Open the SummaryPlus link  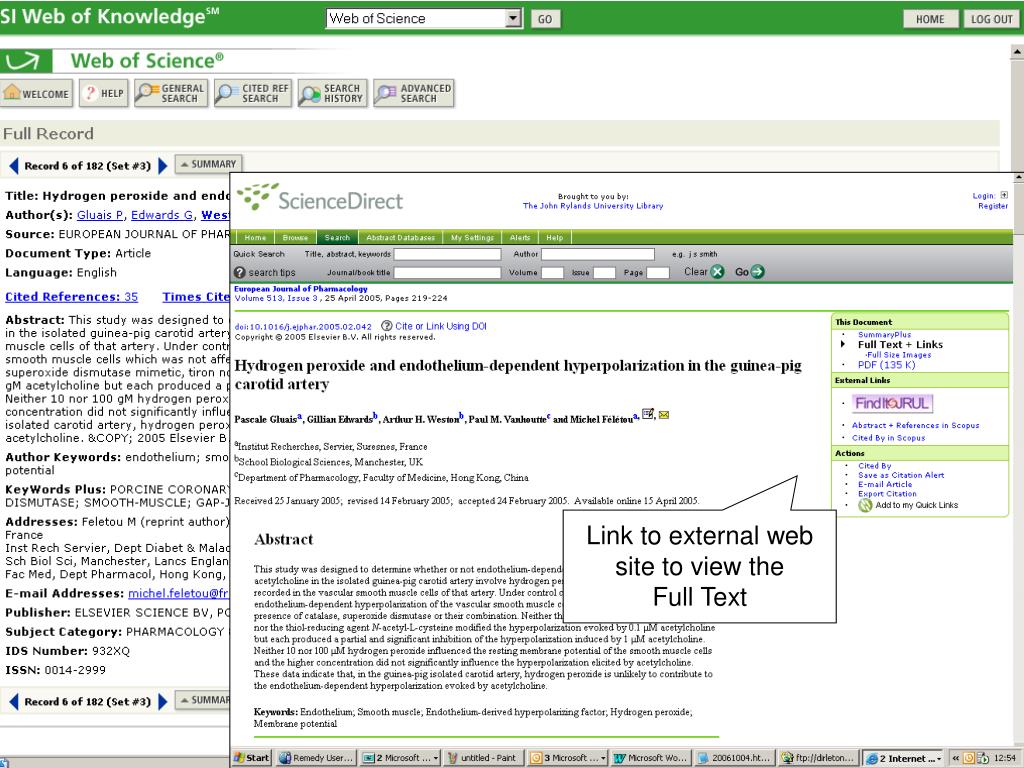884,334
